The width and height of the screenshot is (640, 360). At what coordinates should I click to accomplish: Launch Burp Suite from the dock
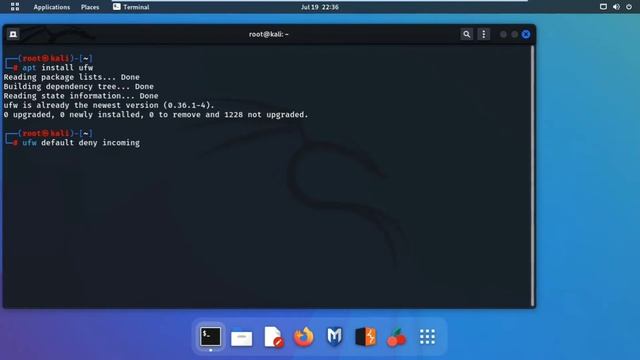[x=366, y=337]
